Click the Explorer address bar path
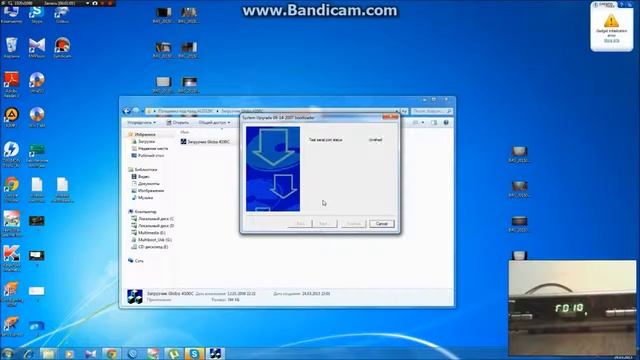Viewport: 640px width, 360px height. tap(272, 111)
